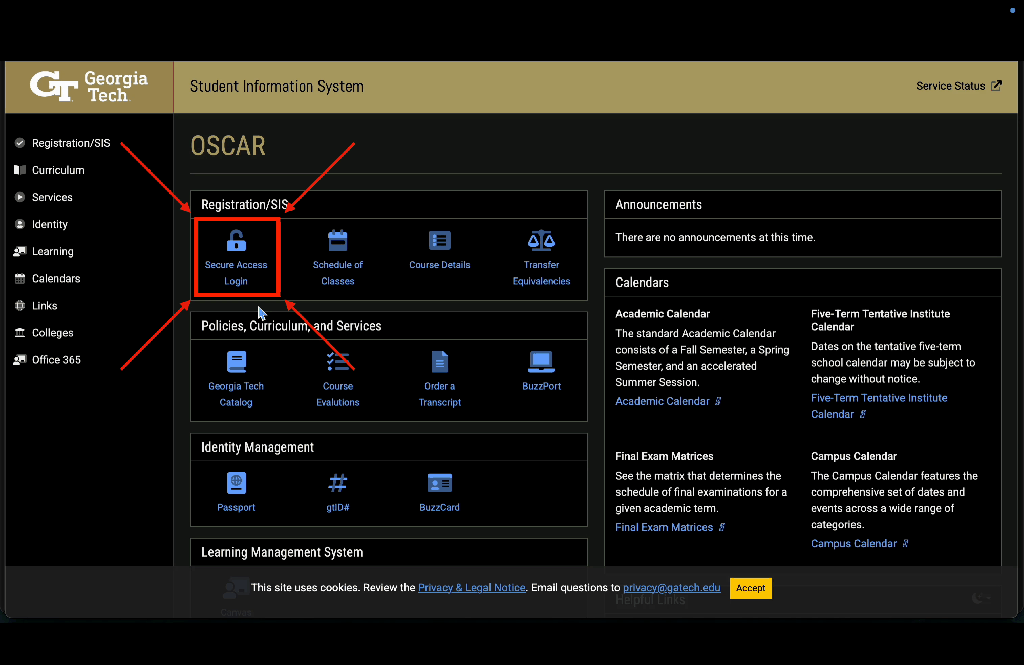Click the Student Information System title
Screen dimensions: 1024x665
(x=277, y=86)
